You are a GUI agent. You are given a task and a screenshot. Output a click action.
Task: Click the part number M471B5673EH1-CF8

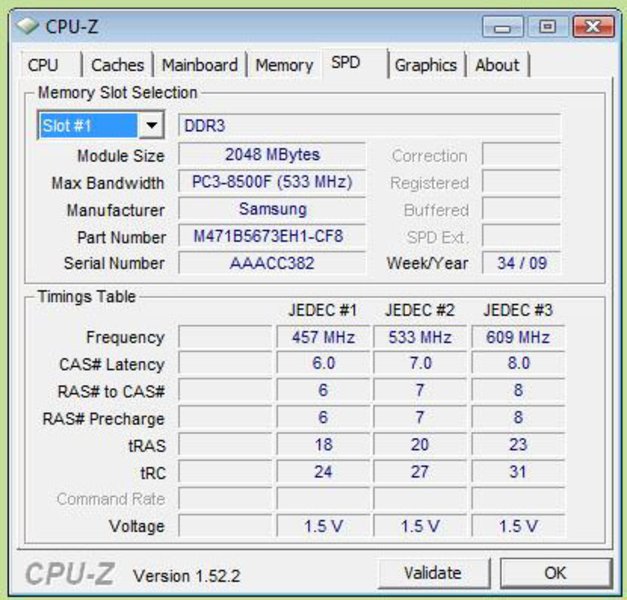pyautogui.click(x=272, y=236)
